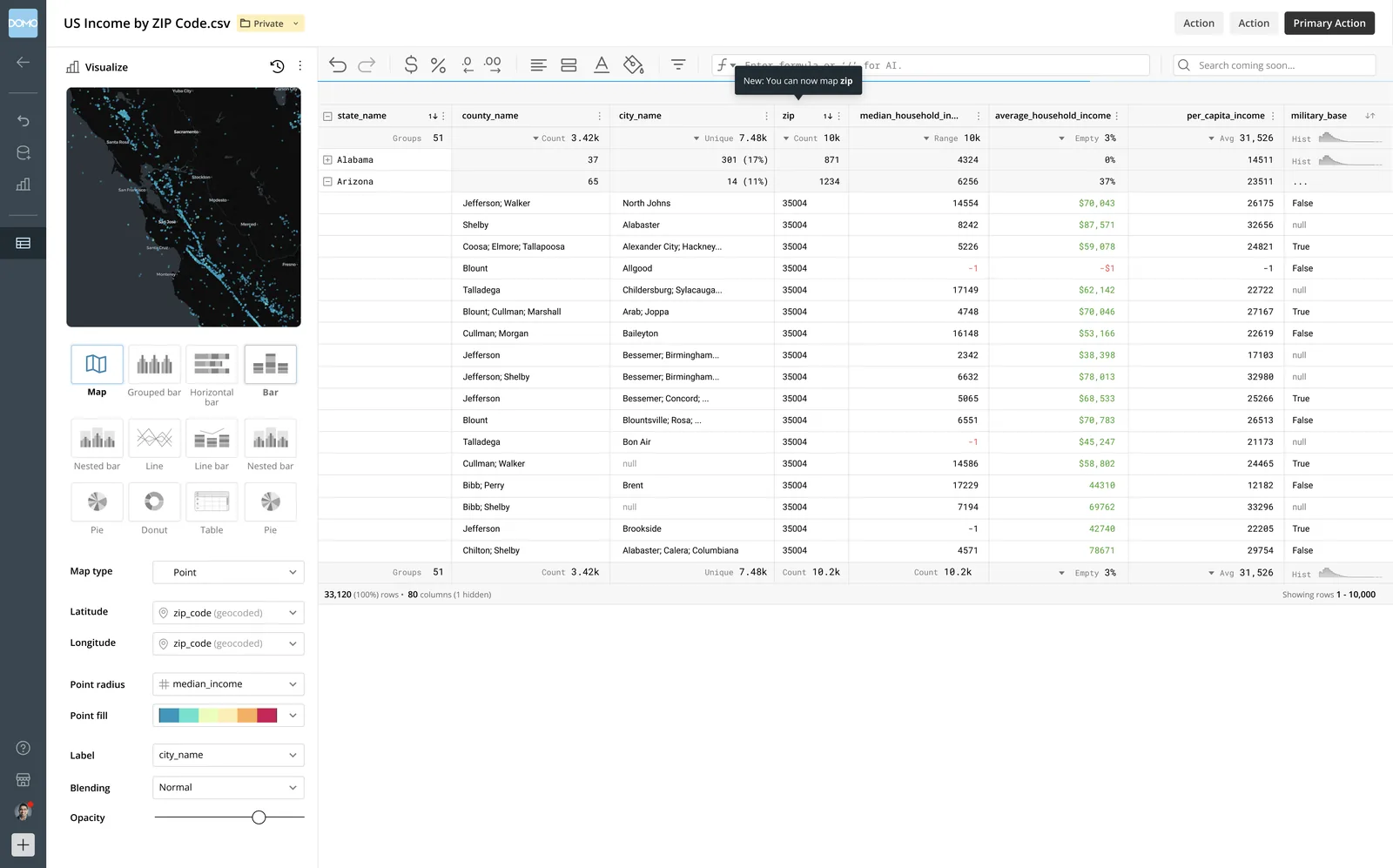This screenshot has height=868, width=1393.
Task: Decrease decimal places
Action: (x=468, y=65)
